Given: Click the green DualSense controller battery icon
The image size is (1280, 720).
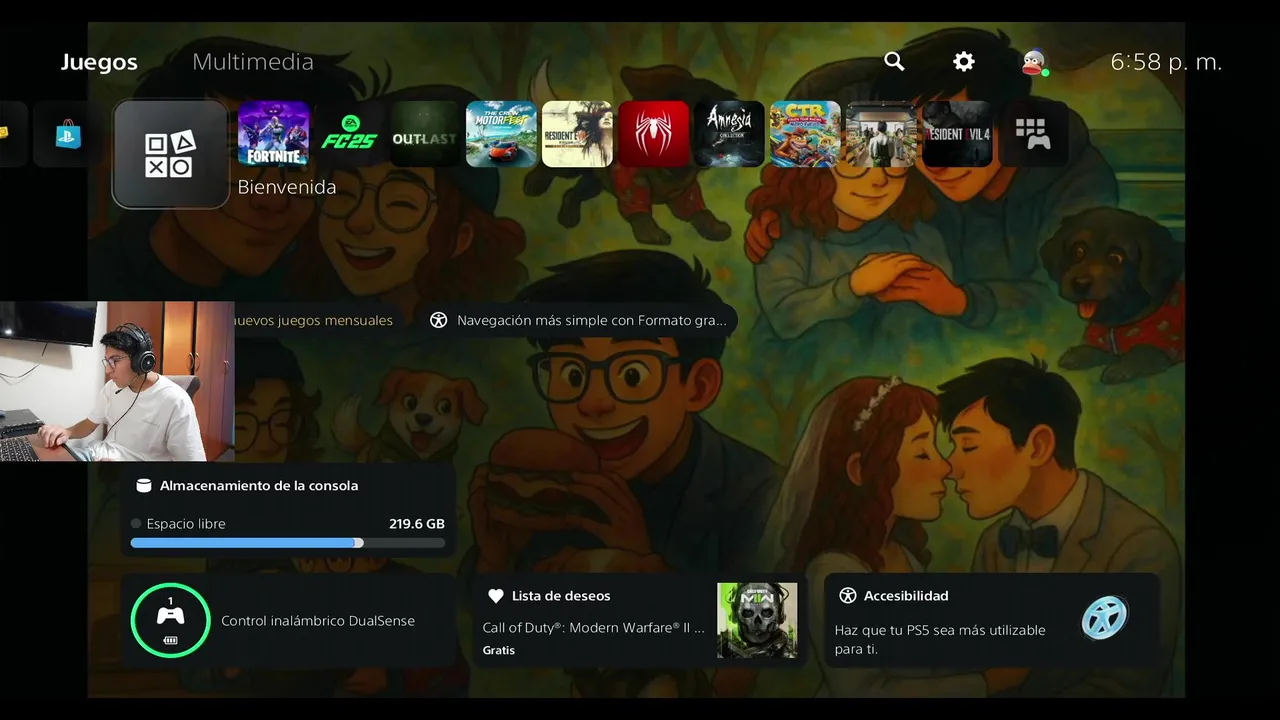Looking at the screenshot, I should (x=170, y=620).
